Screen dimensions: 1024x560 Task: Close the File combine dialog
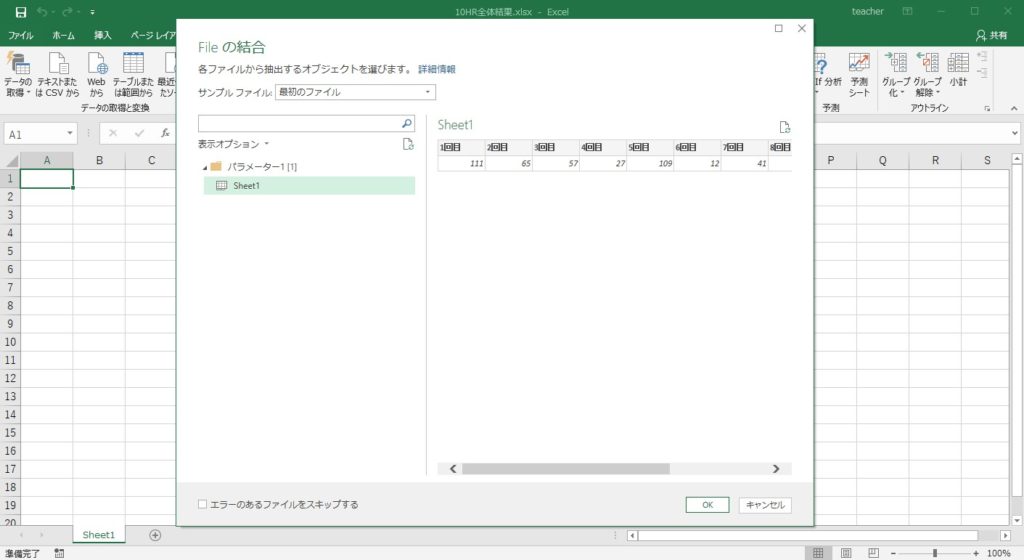point(802,28)
